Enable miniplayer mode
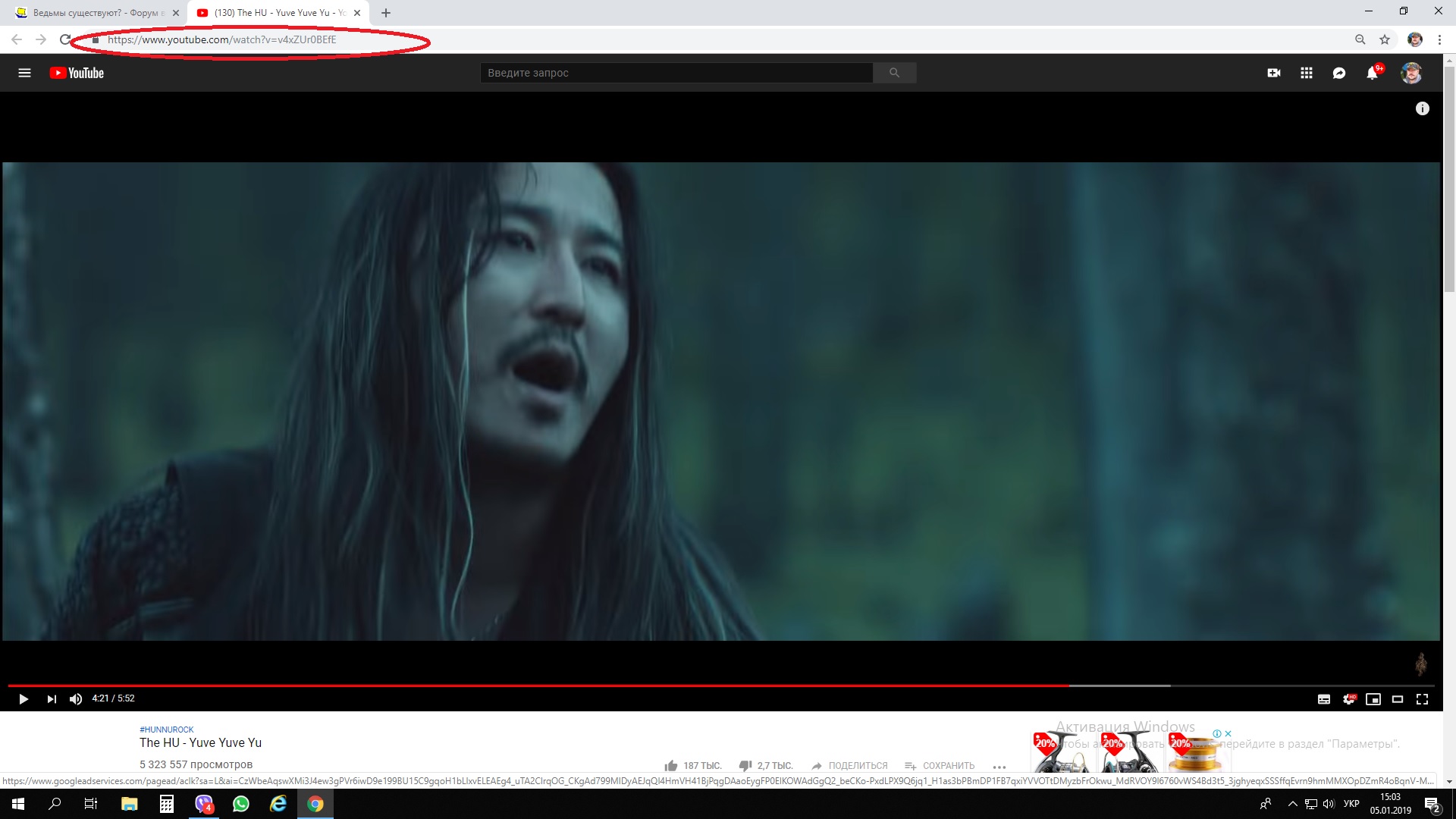Screen dimensions: 1456x819 [1373, 699]
